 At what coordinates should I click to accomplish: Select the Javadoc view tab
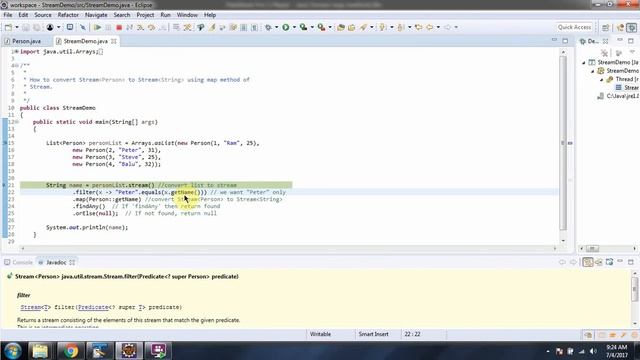click(56, 262)
